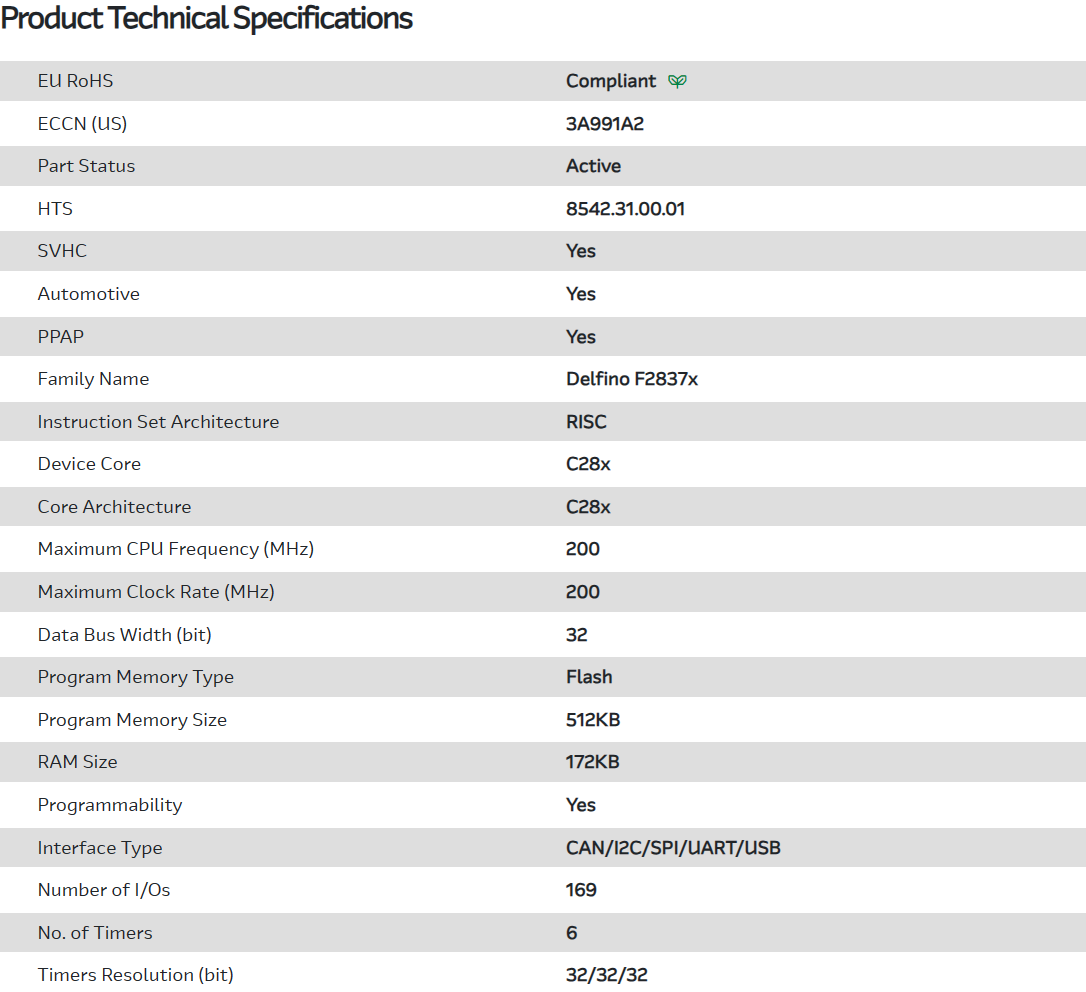Click the Device Core C28x value
This screenshot has height=992, width=1086.
click(x=588, y=464)
